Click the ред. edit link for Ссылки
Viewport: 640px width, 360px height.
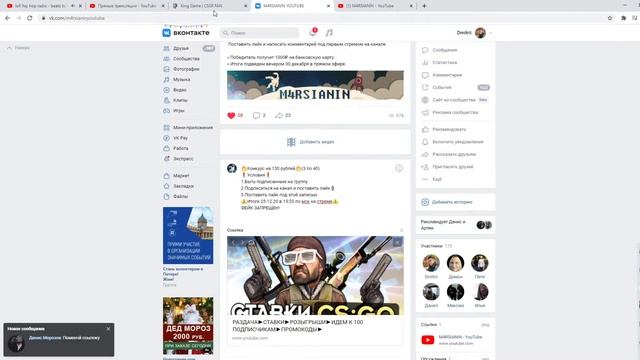tap(485, 325)
